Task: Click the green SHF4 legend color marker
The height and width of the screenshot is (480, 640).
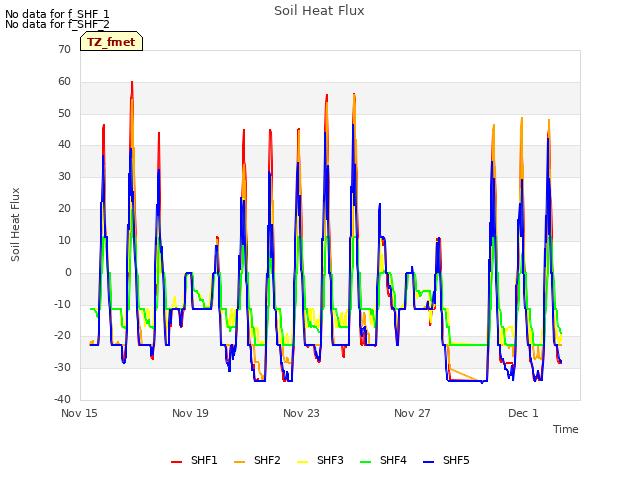Action: pos(366,462)
